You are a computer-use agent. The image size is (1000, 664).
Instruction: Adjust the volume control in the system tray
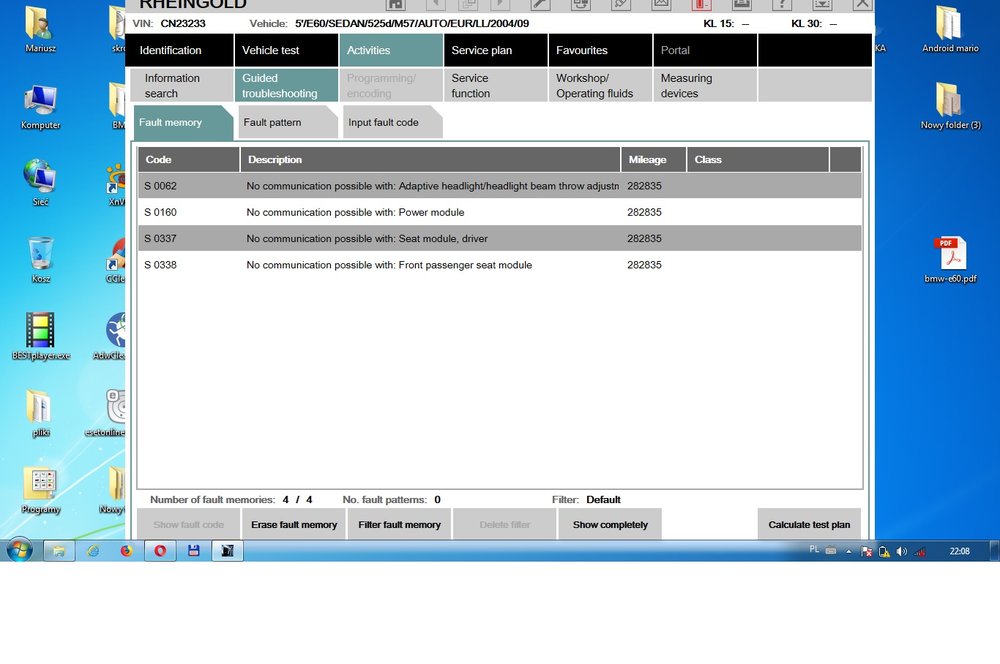pos(901,550)
